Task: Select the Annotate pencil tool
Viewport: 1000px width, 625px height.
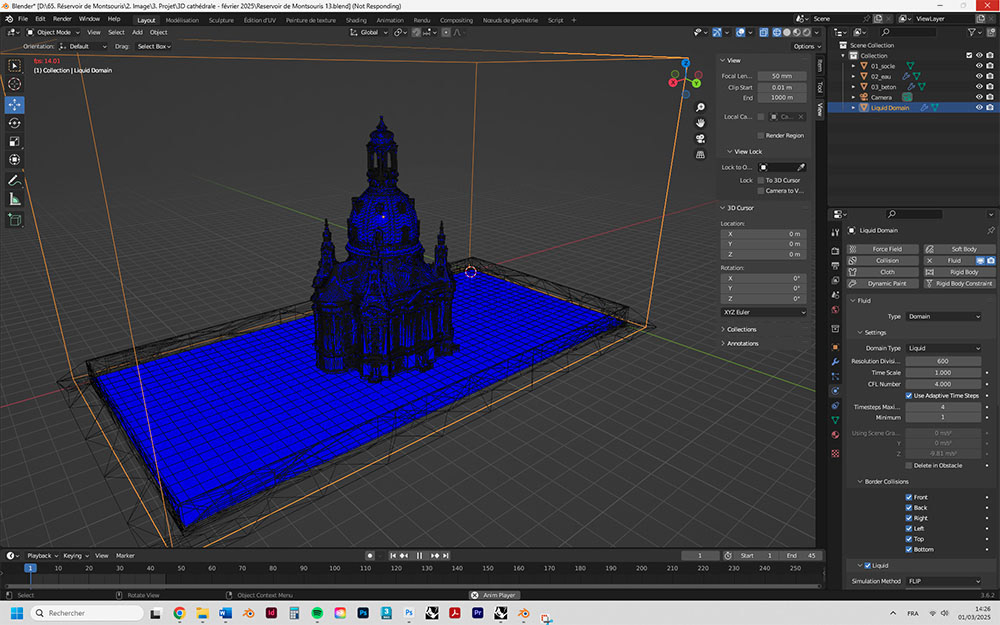Action: coord(15,181)
